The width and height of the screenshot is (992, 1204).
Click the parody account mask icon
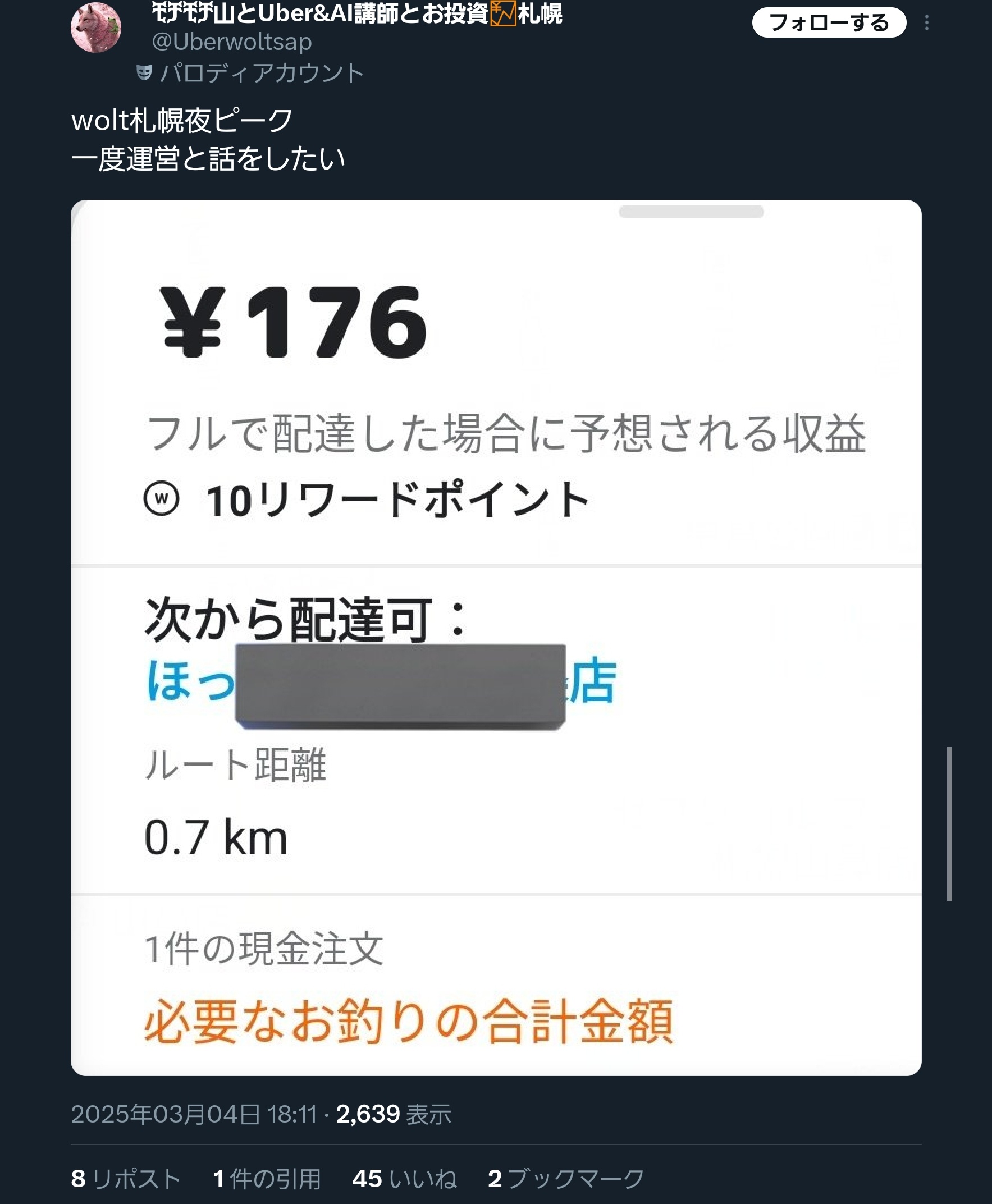[x=144, y=72]
